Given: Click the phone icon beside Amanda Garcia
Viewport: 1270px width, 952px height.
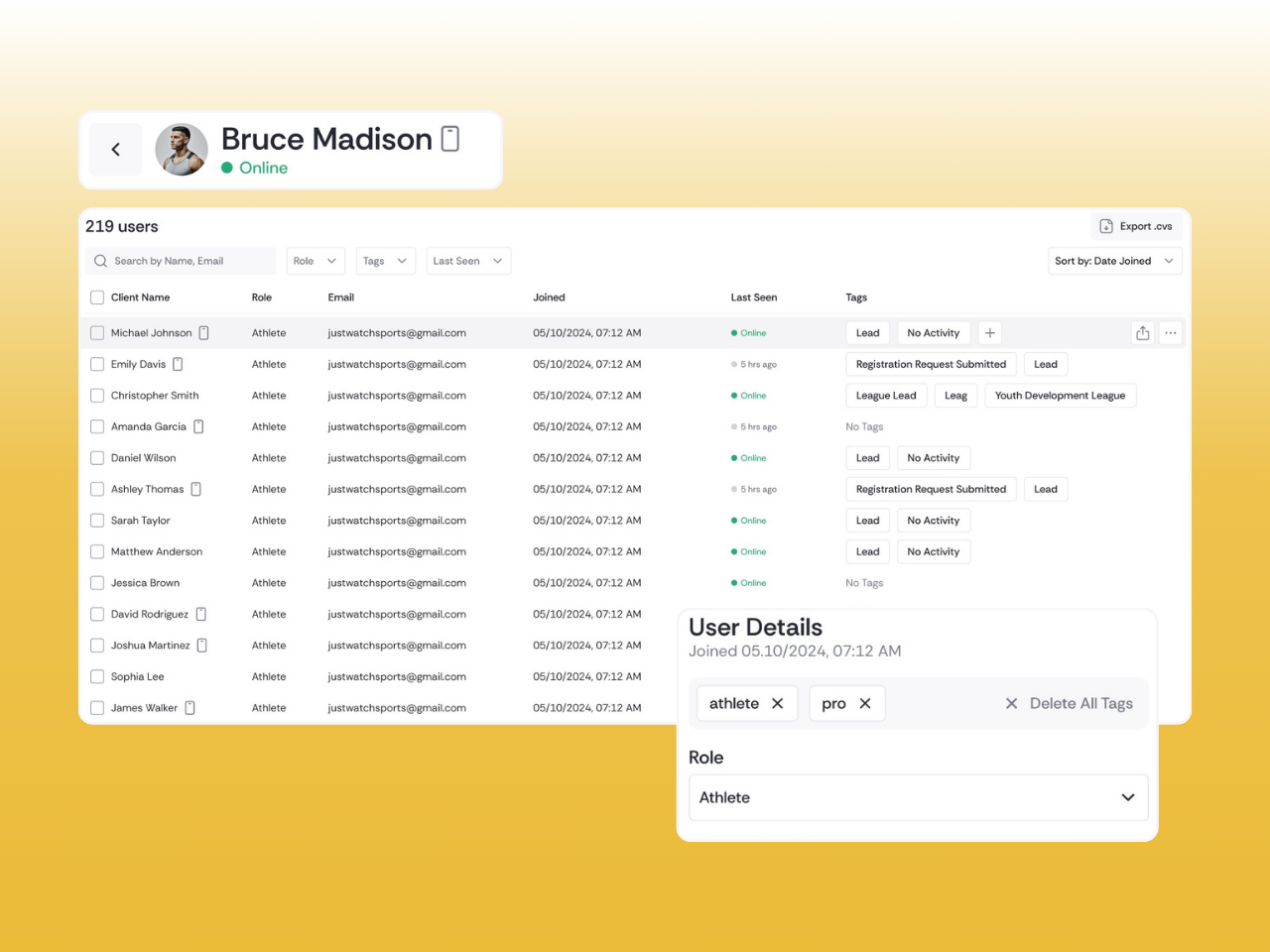Looking at the screenshot, I should click(198, 426).
